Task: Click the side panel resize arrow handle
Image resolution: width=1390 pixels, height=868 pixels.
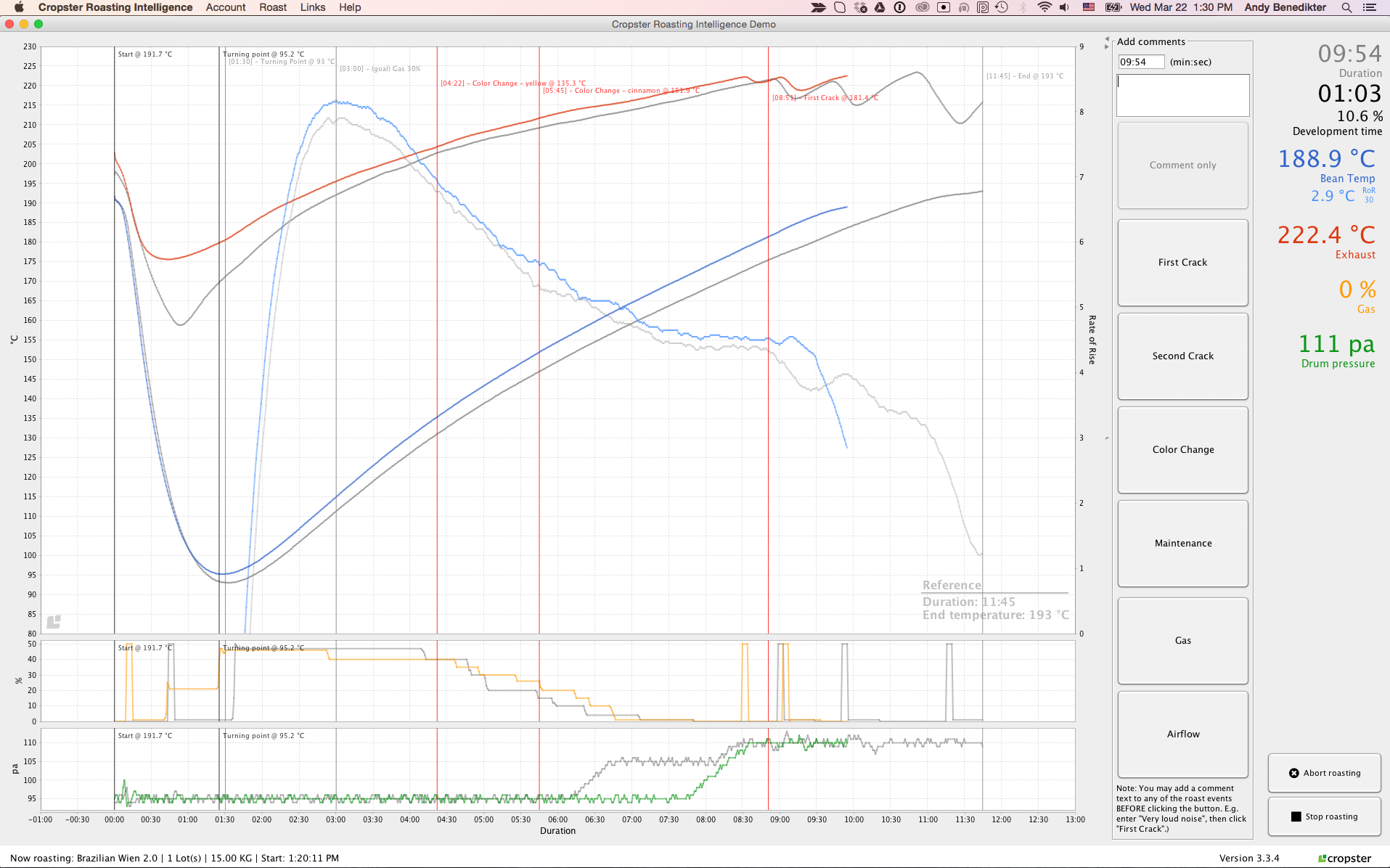Action: (x=1107, y=438)
